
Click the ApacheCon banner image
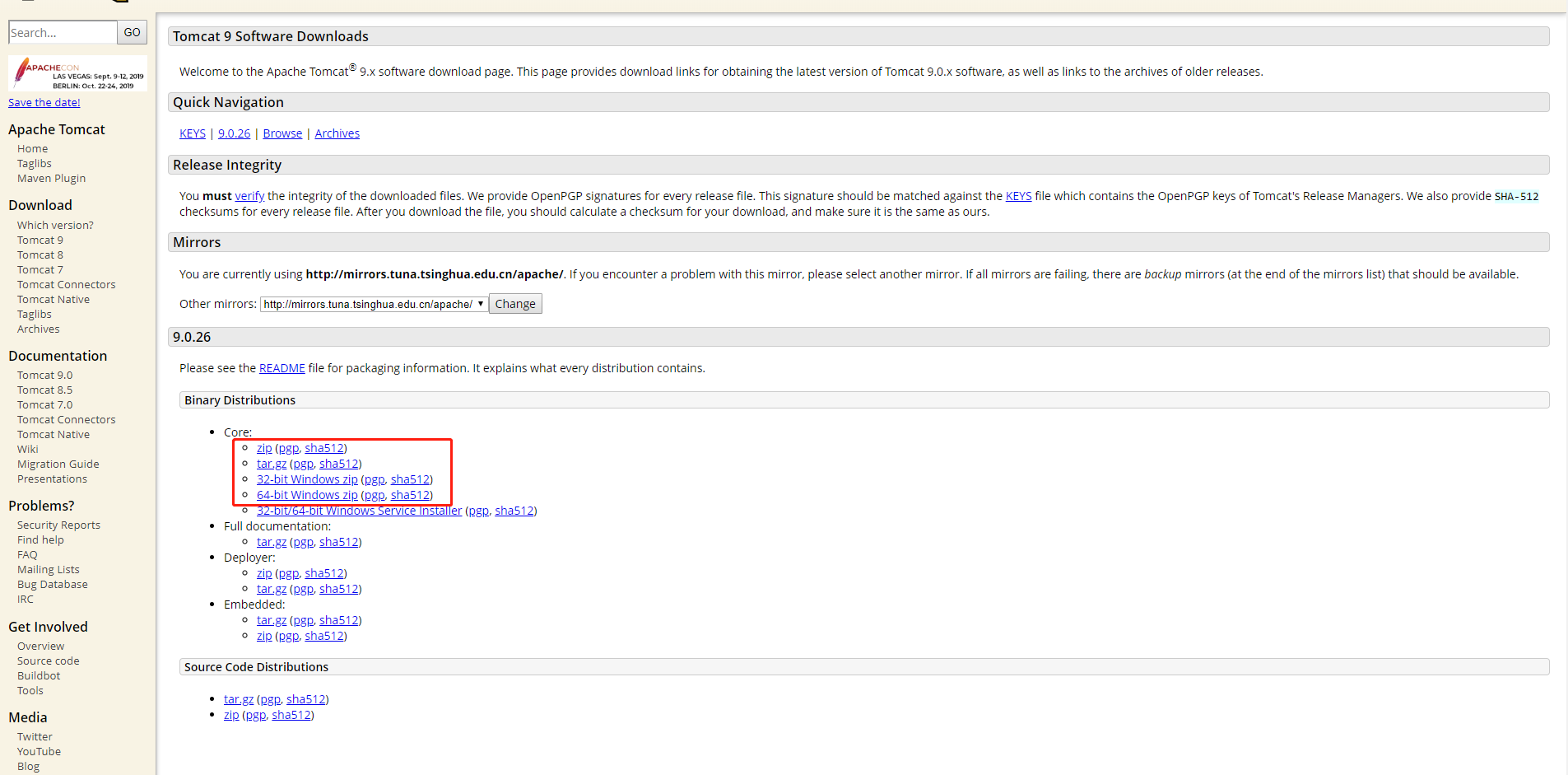[77, 73]
